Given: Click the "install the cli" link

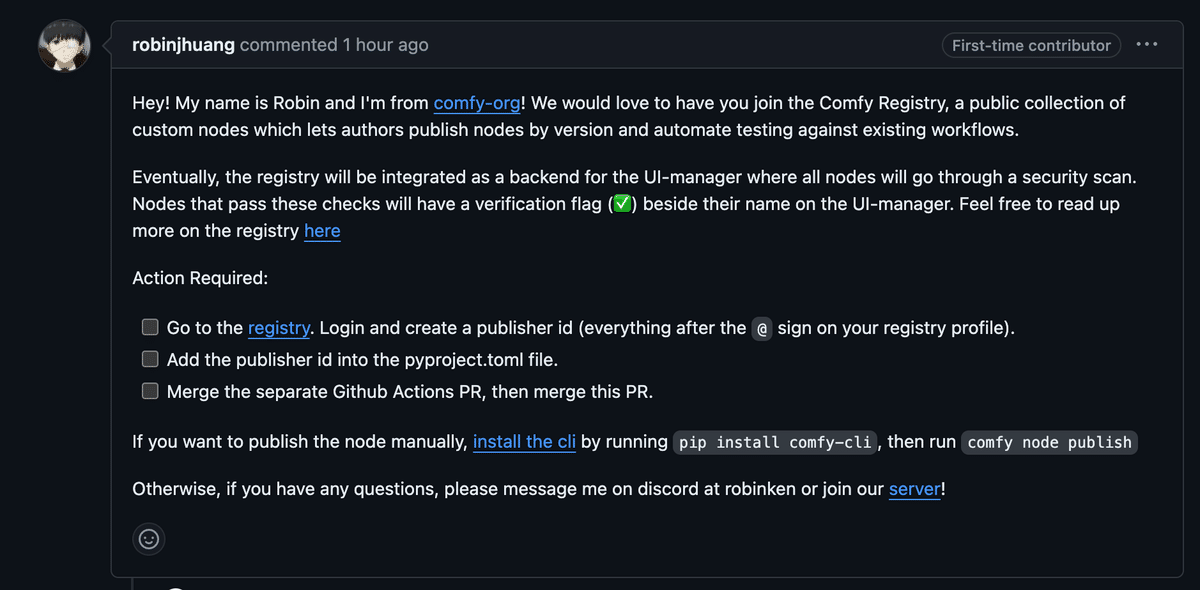Looking at the screenshot, I should click(524, 442).
